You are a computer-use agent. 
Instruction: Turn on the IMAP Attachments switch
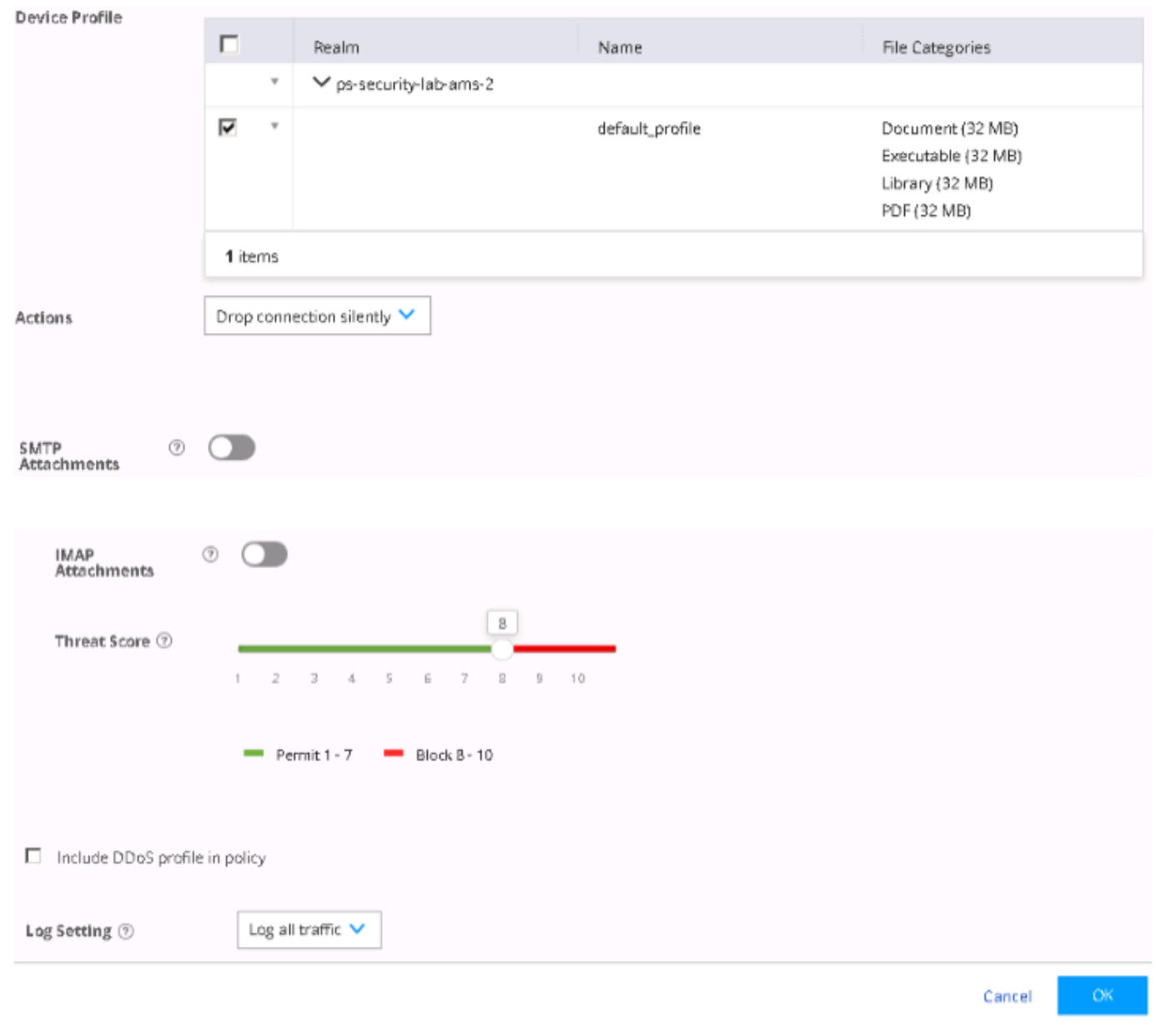tap(264, 555)
